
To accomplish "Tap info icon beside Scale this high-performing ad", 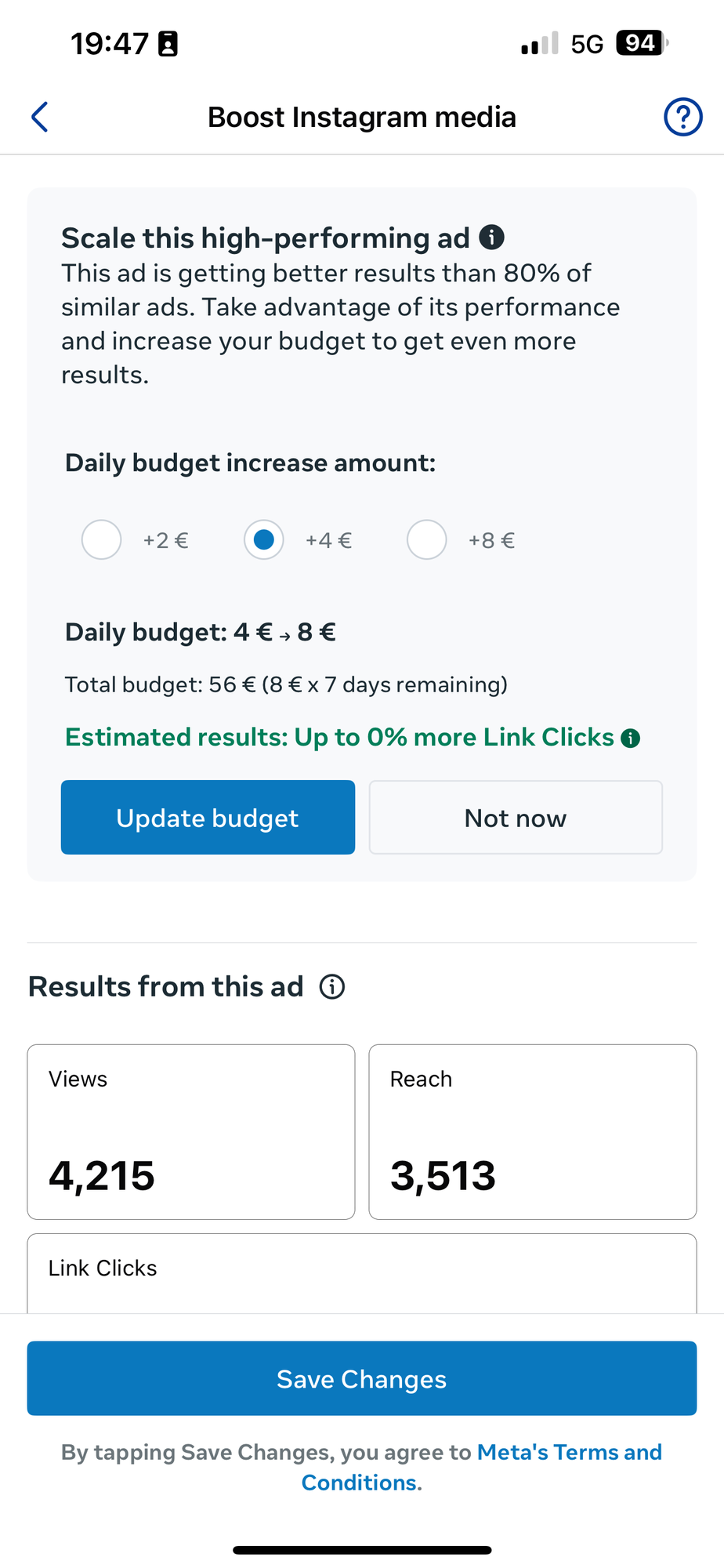I will click(491, 237).
